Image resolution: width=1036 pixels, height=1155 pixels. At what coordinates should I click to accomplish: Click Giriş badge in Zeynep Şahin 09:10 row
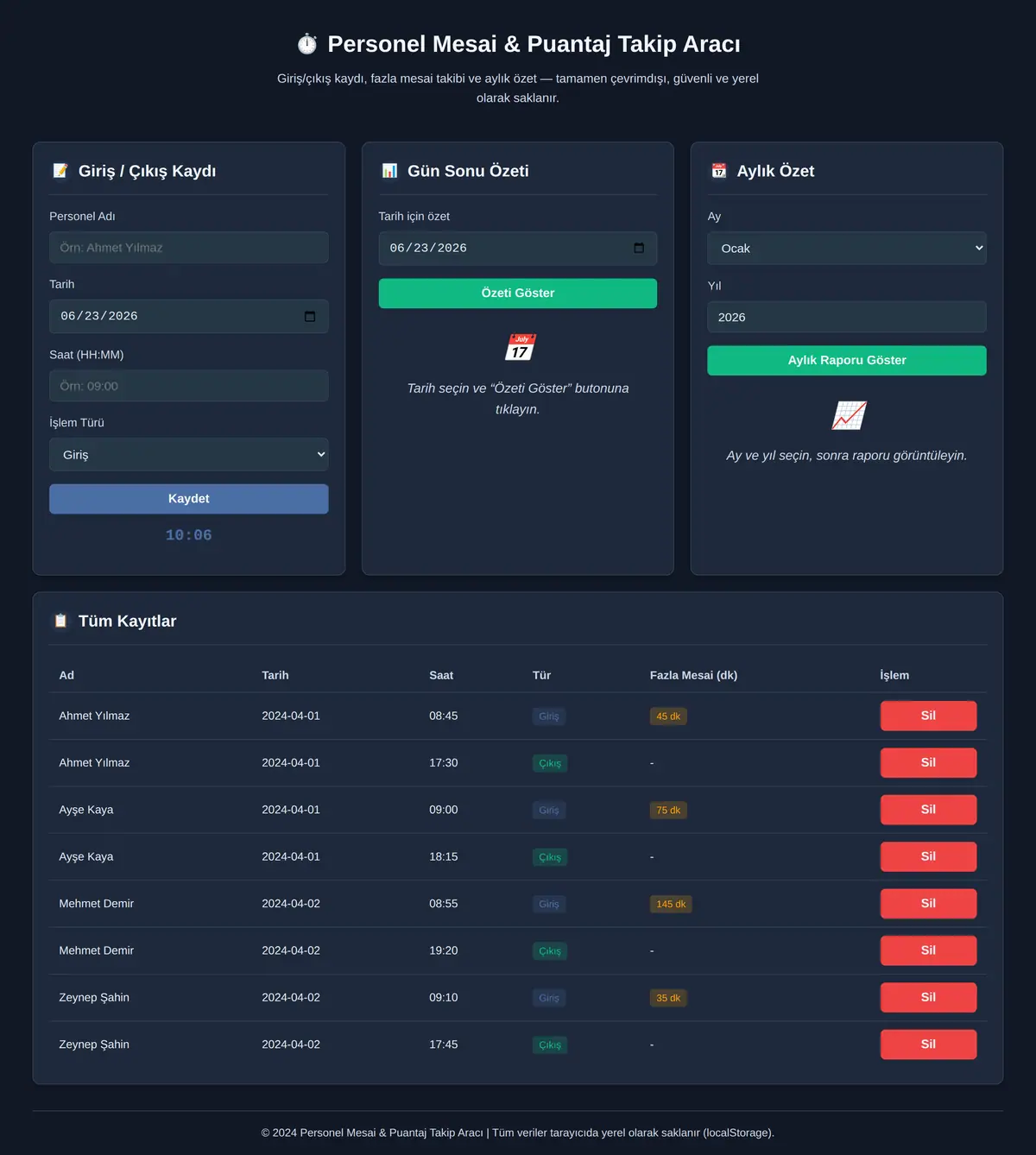pos(549,998)
